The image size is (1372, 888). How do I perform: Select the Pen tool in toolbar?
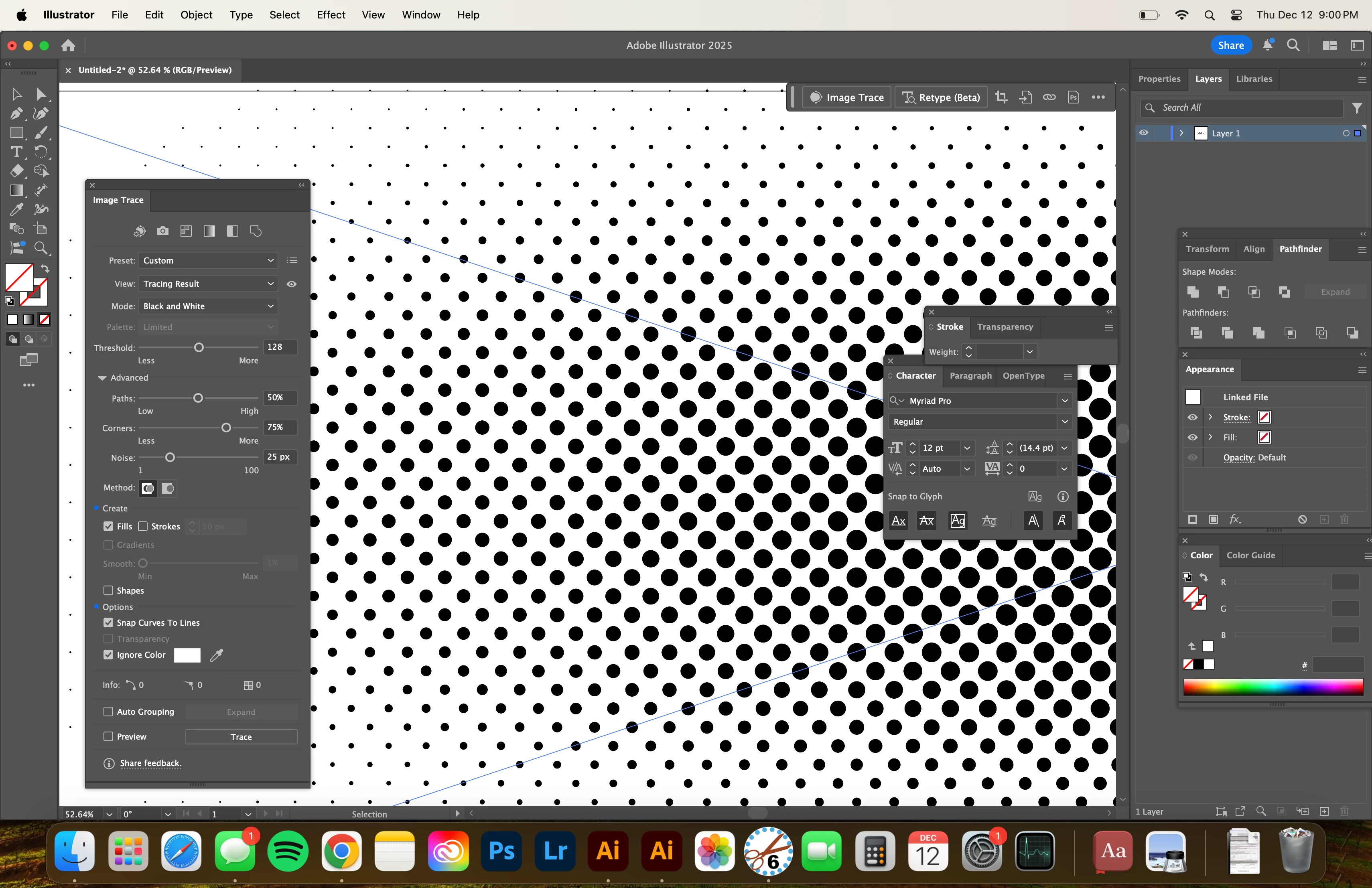(16, 114)
